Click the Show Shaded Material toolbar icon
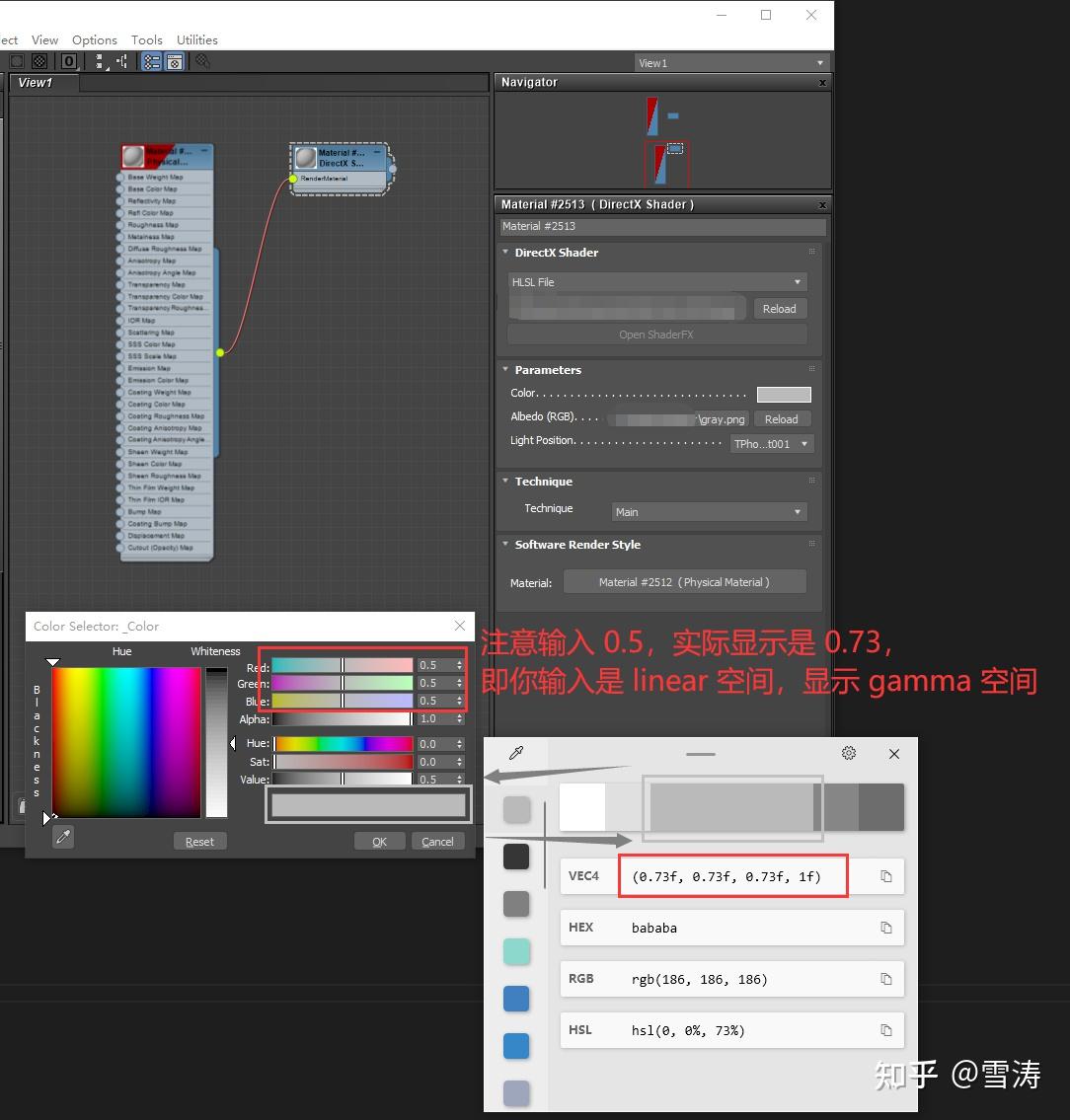 point(16,61)
